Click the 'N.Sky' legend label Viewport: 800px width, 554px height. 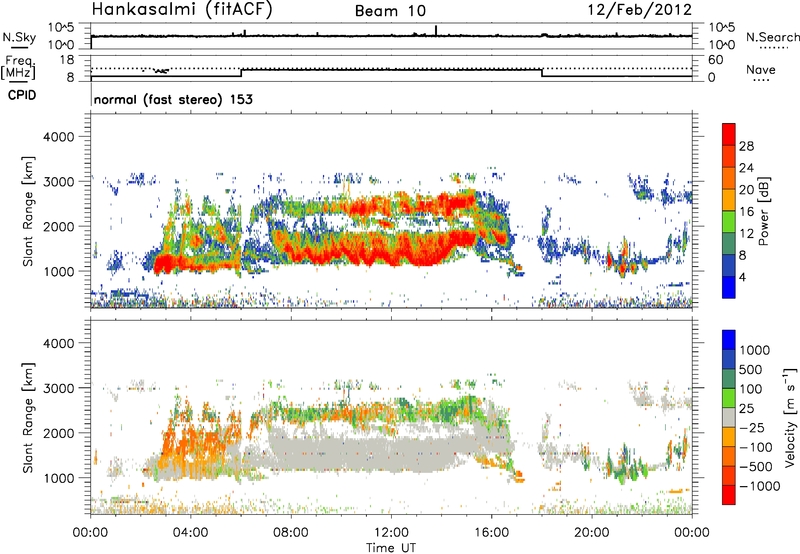click(19, 37)
